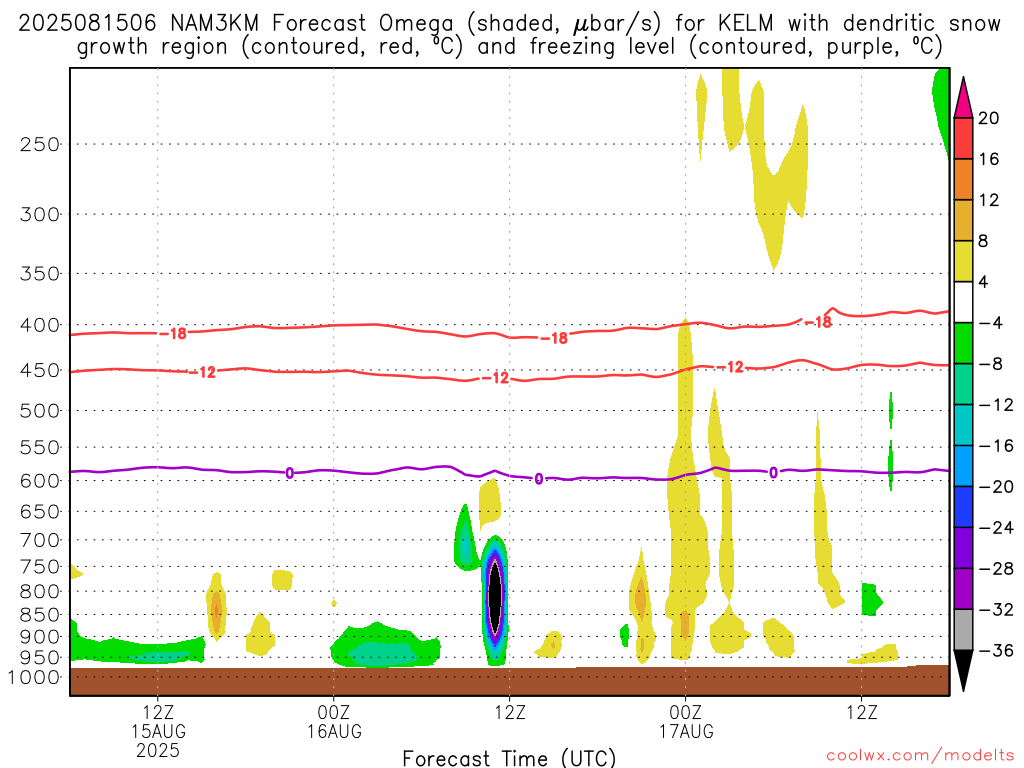Click the gray -32 to -36 colorbar swatch

coord(963,630)
